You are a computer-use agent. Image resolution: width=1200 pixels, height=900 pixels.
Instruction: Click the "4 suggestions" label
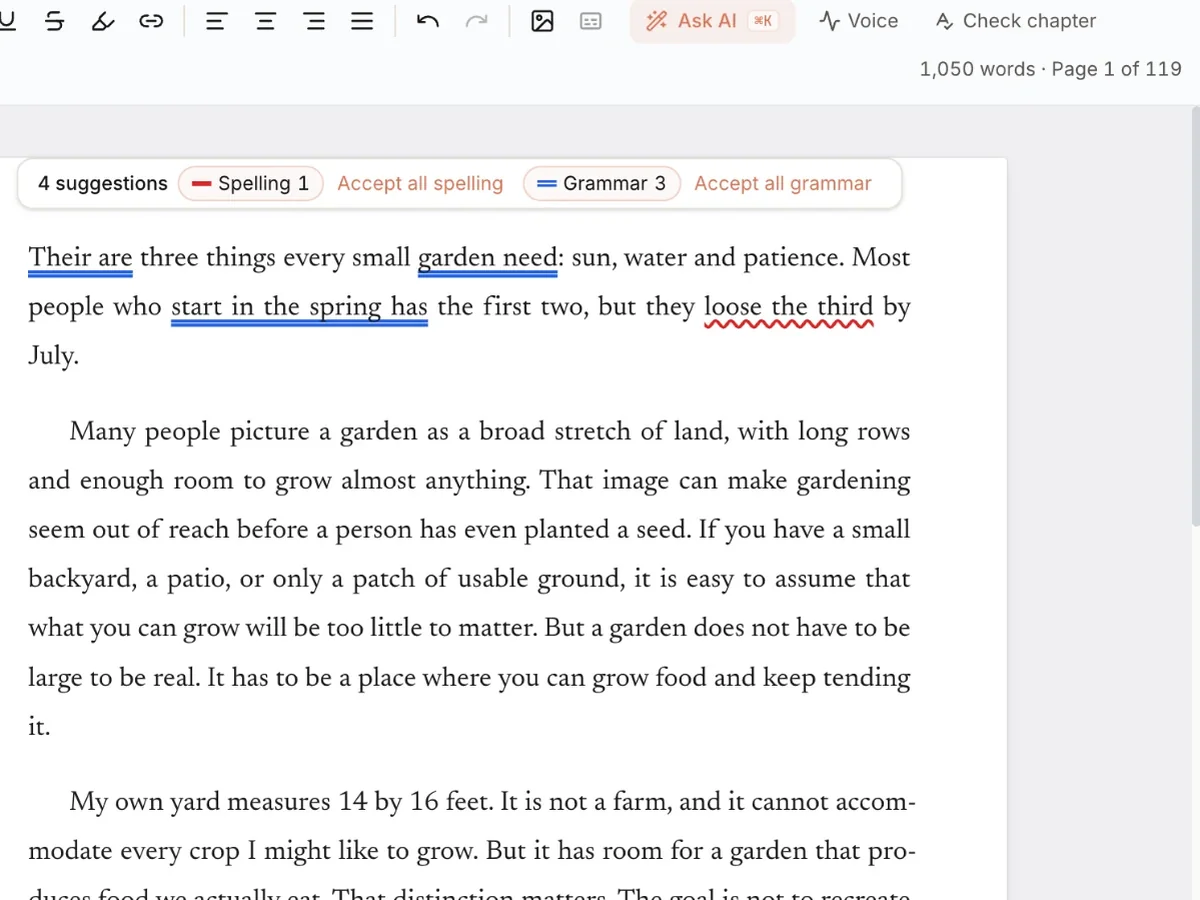[x=103, y=184]
